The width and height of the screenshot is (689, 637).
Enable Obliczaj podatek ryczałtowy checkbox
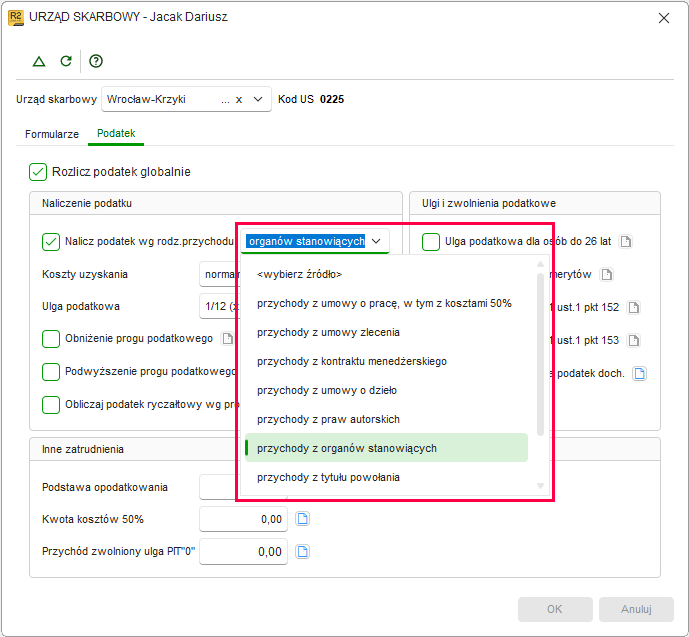[x=51, y=405]
